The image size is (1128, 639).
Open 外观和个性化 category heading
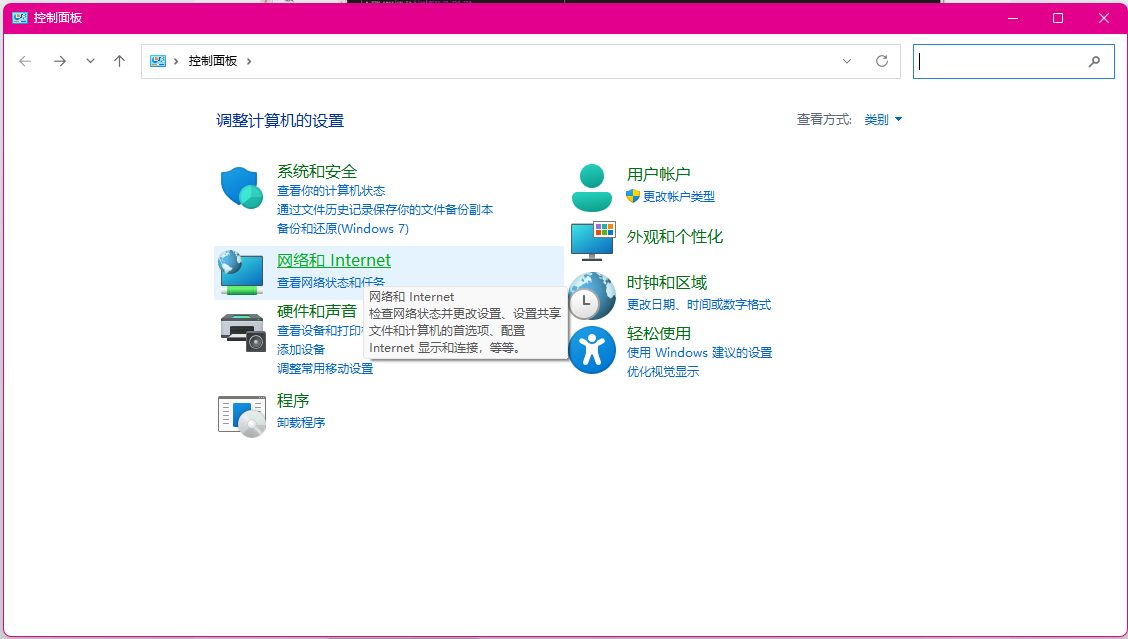coord(675,237)
